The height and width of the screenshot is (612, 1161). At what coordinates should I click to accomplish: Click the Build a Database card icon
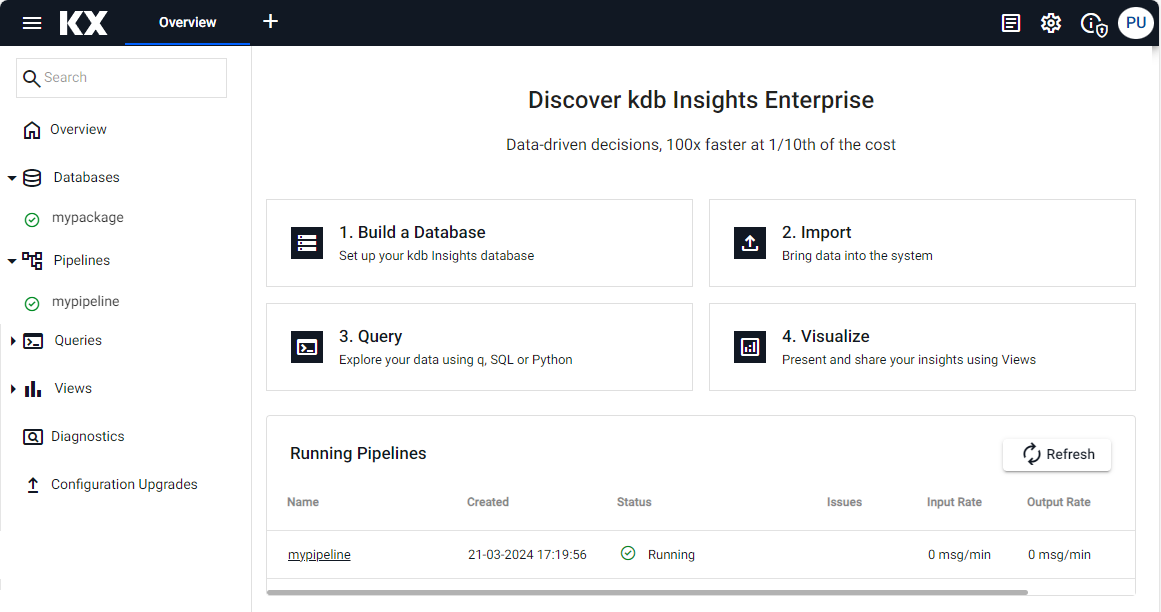307,243
